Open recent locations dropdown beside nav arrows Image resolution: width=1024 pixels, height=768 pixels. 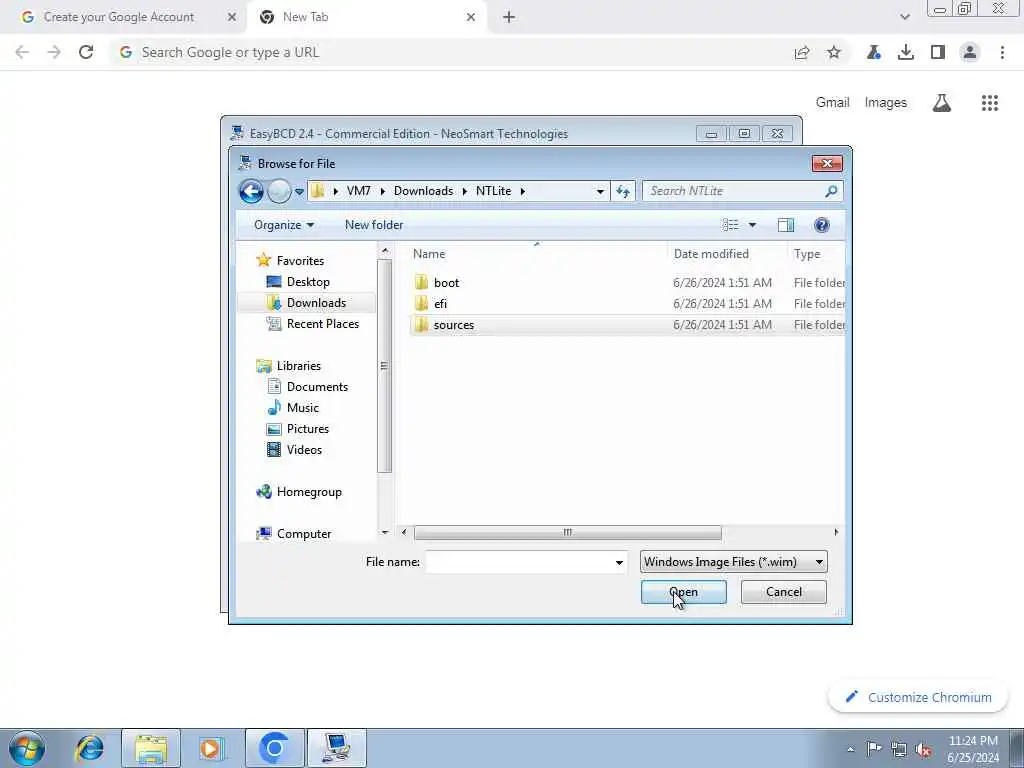[299, 191]
